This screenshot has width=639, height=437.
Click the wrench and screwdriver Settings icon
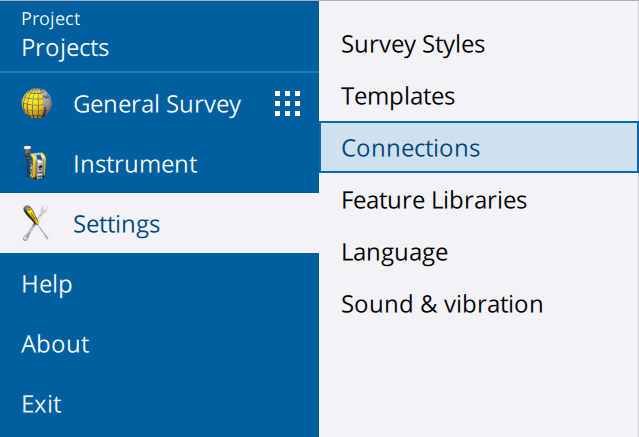click(x=36, y=224)
